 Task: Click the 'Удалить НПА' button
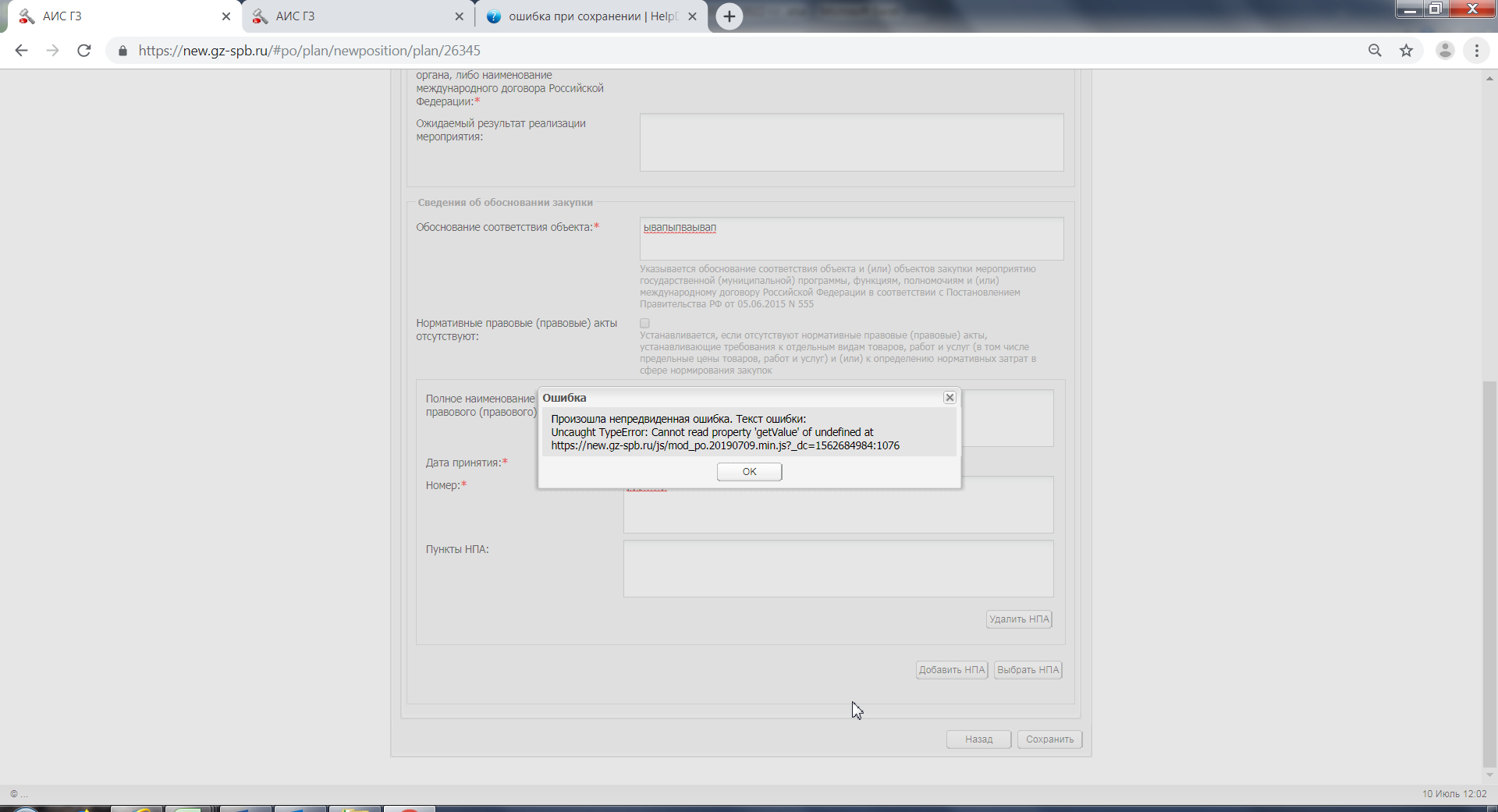pyautogui.click(x=1019, y=619)
